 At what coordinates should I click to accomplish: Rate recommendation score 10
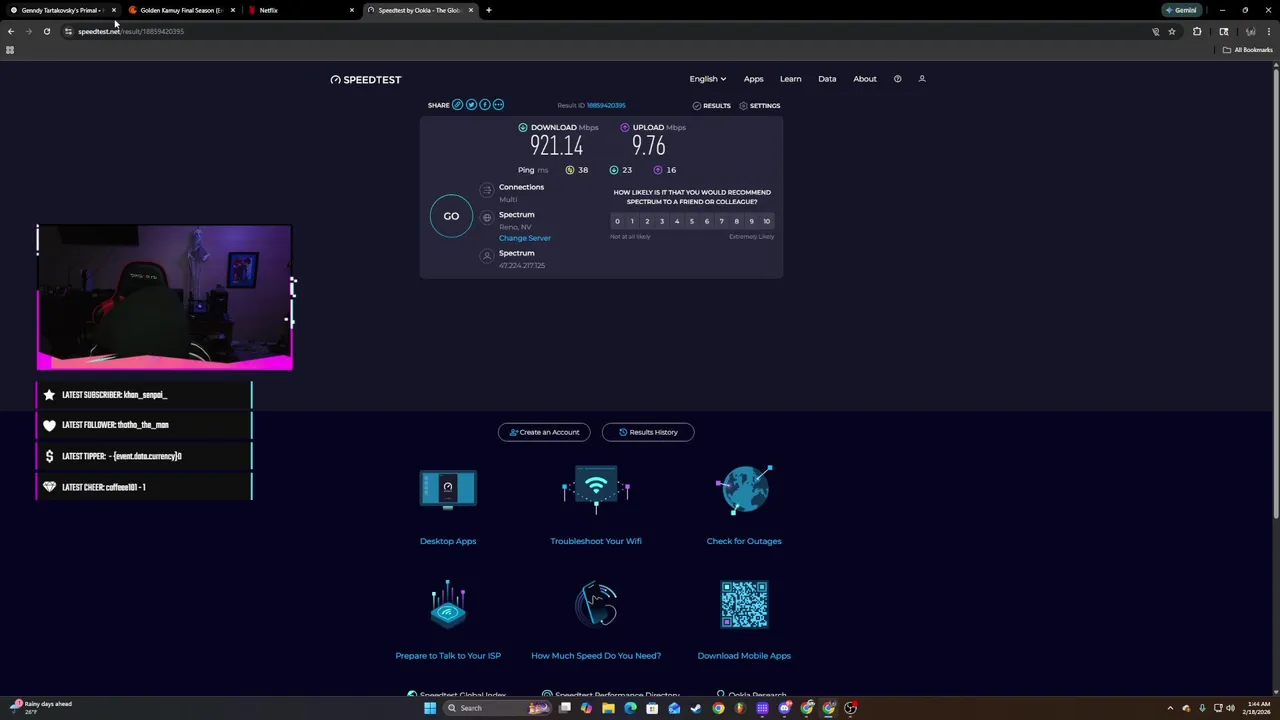coord(767,221)
